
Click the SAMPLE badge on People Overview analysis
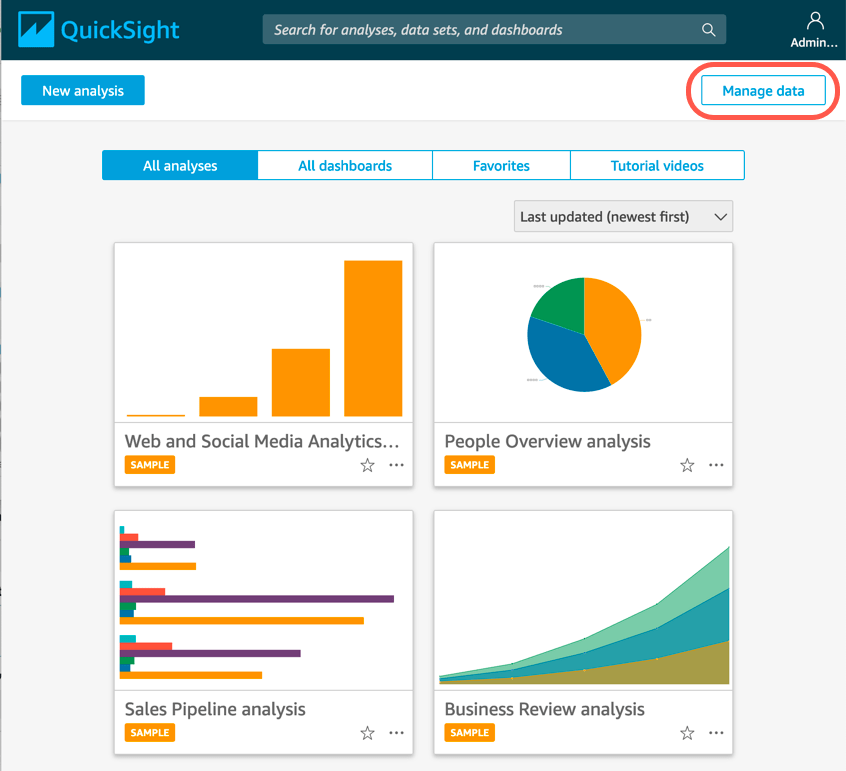pyautogui.click(x=469, y=464)
